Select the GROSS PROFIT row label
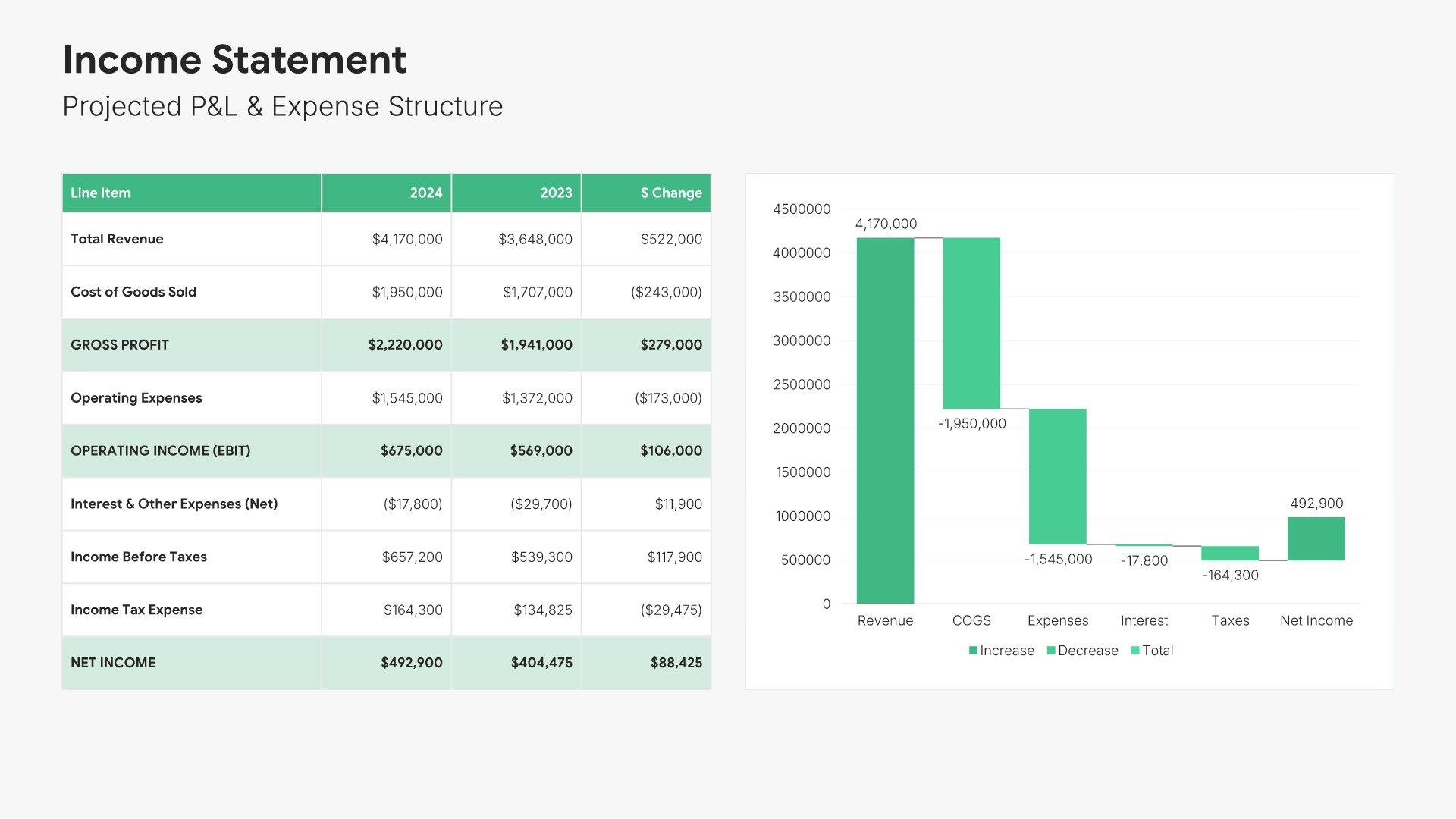1456x819 pixels. point(120,344)
